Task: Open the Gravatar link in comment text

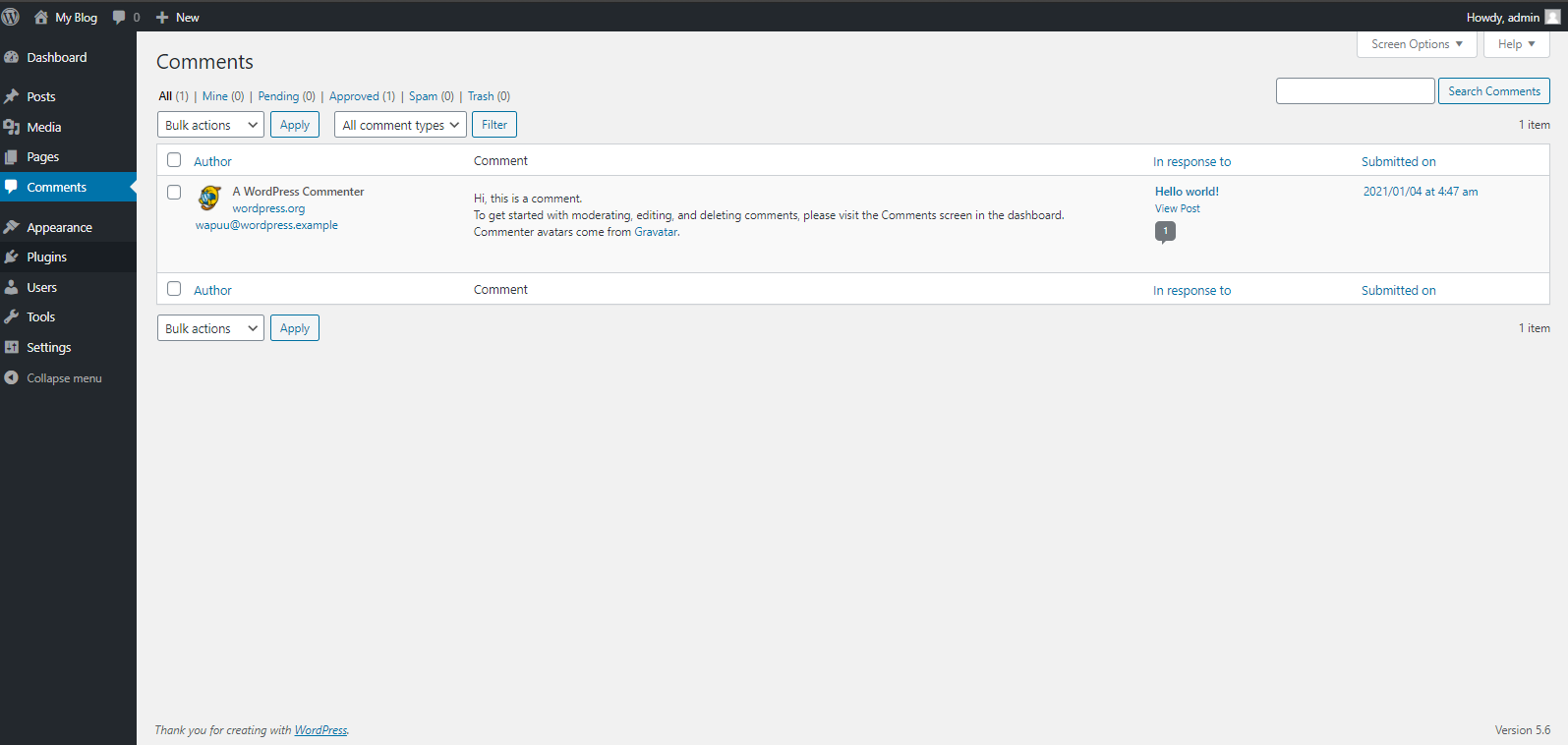Action: (x=656, y=232)
